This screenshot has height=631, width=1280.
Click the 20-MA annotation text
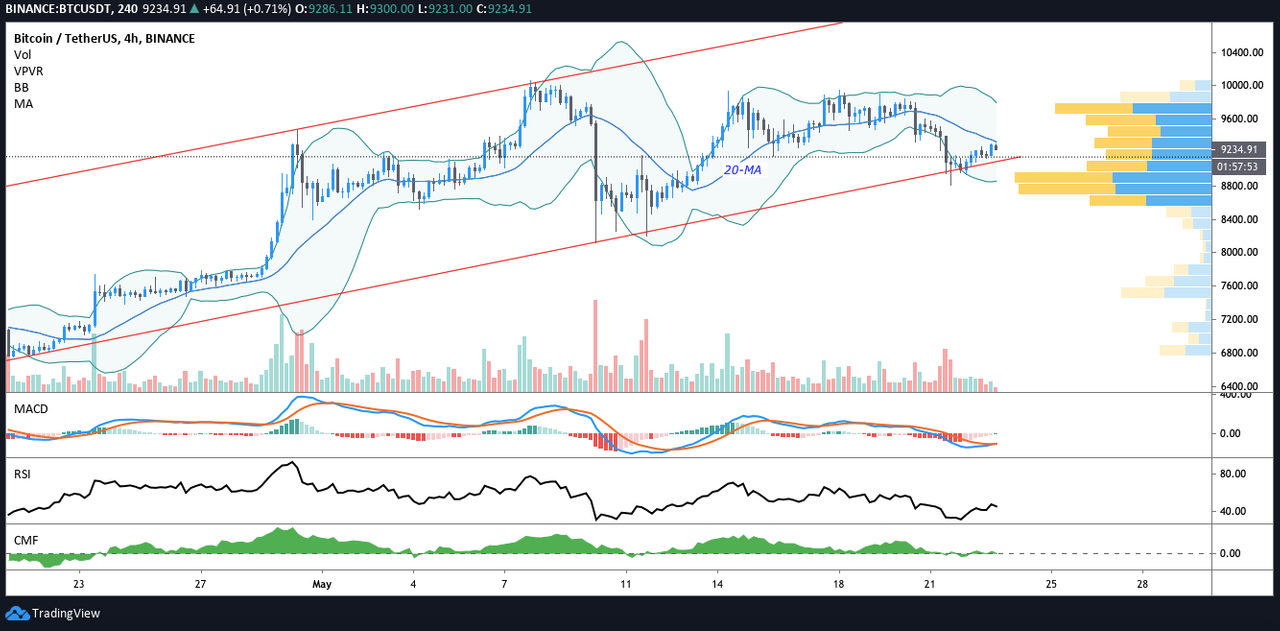click(x=743, y=171)
